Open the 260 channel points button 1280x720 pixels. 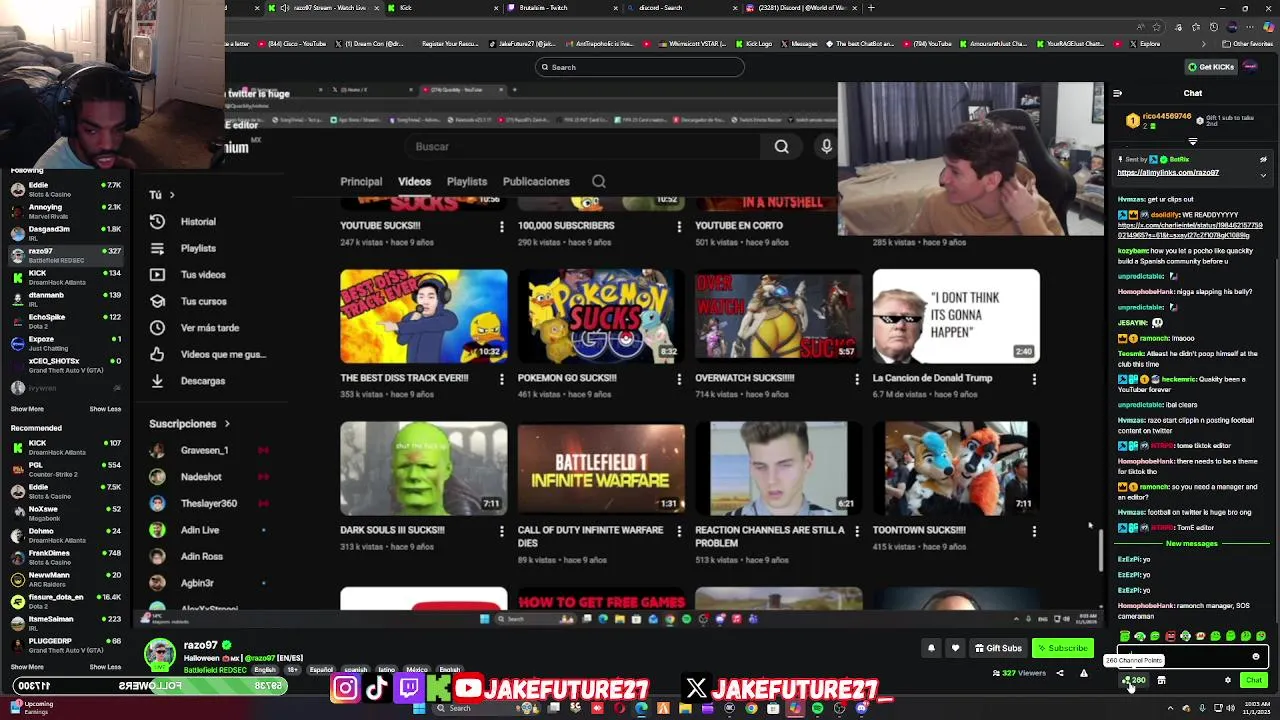click(x=1134, y=680)
